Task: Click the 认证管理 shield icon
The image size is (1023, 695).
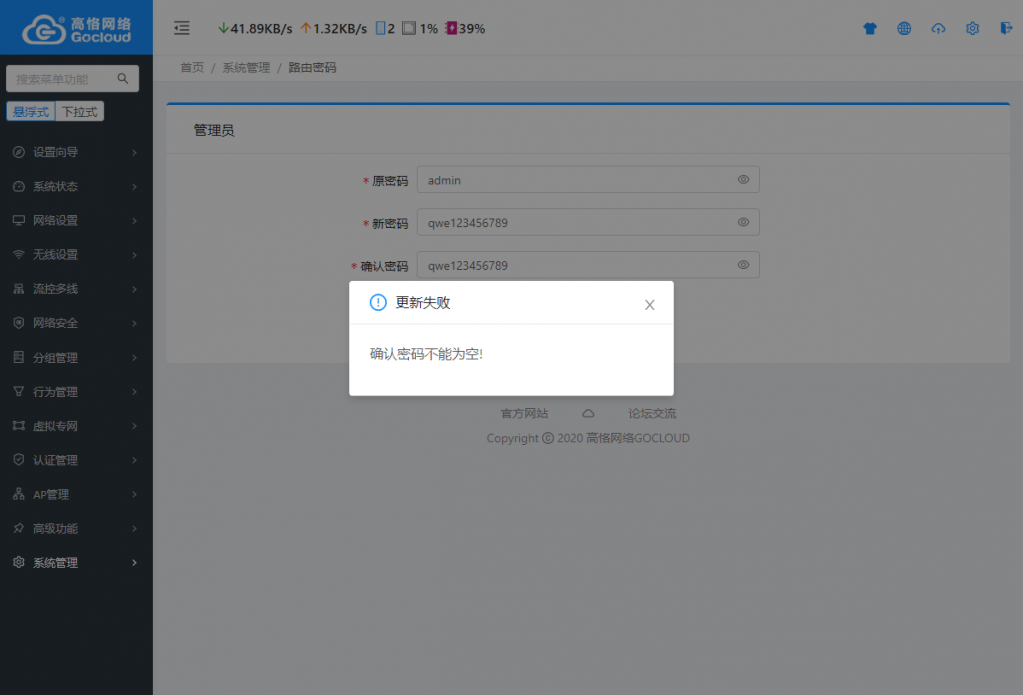Action: click(19, 459)
